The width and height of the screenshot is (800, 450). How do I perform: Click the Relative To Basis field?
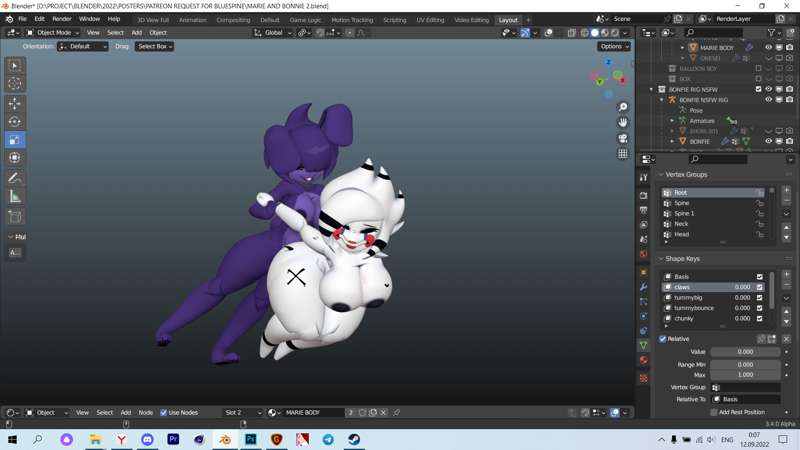(x=746, y=399)
